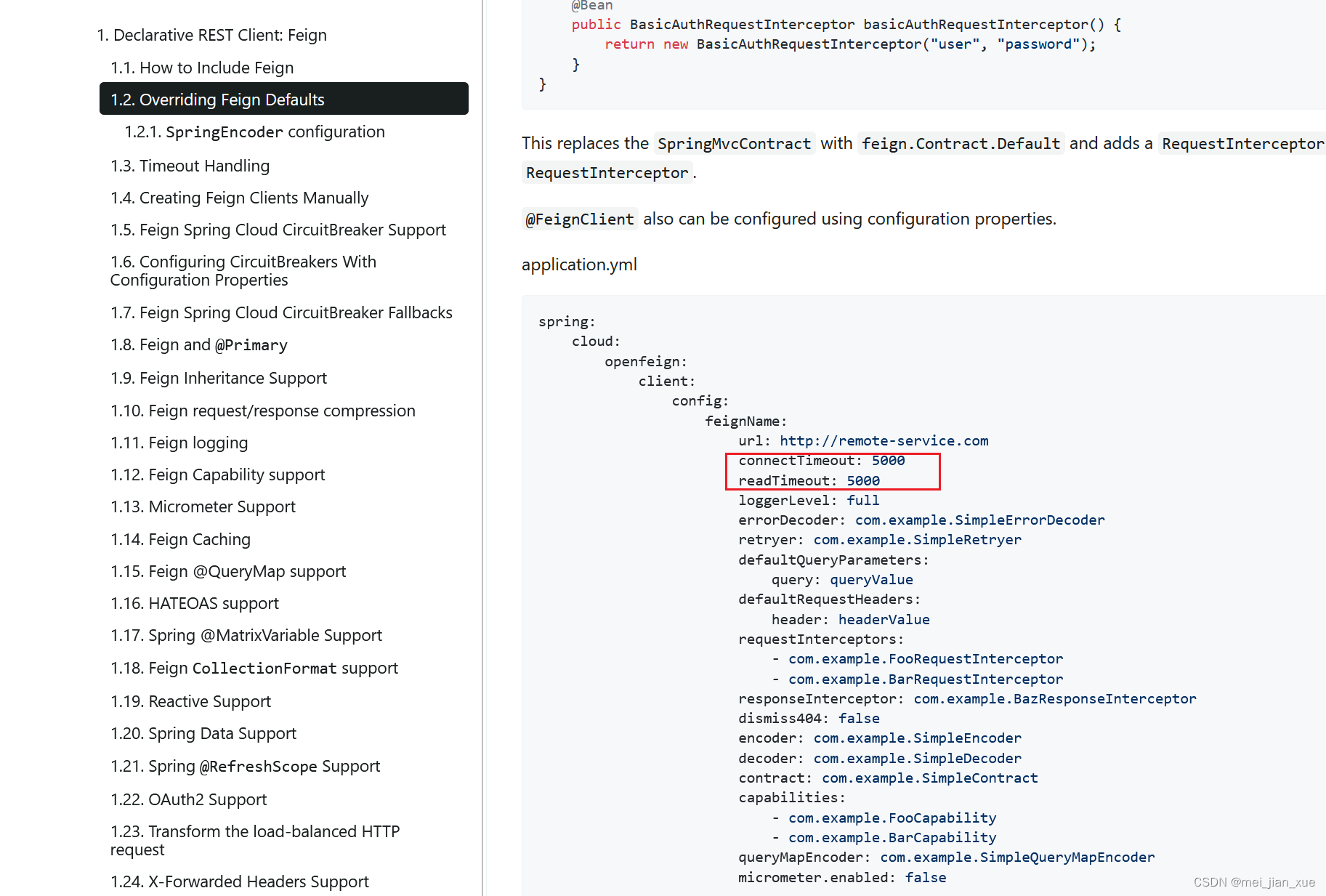Jump to '1.19. Reactive Support'
Image resolution: width=1326 pixels, height=896 pixels.
(190, 701)
